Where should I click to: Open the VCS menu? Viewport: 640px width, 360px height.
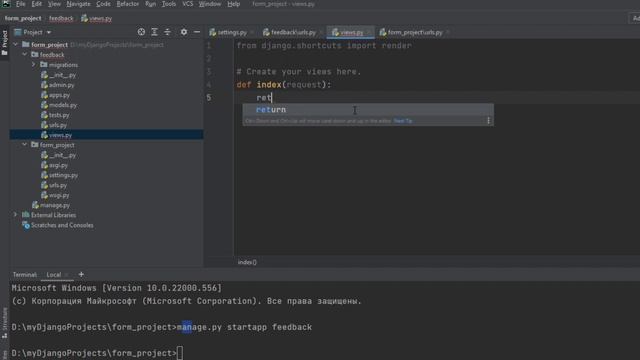point(187,4)
